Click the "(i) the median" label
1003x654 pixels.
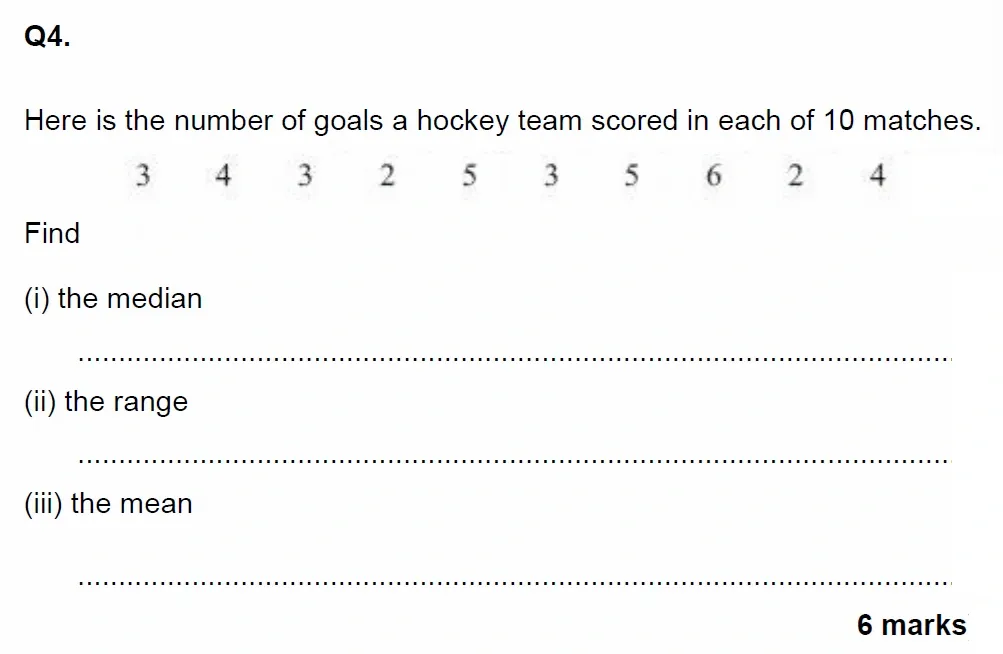pos(113,299)
